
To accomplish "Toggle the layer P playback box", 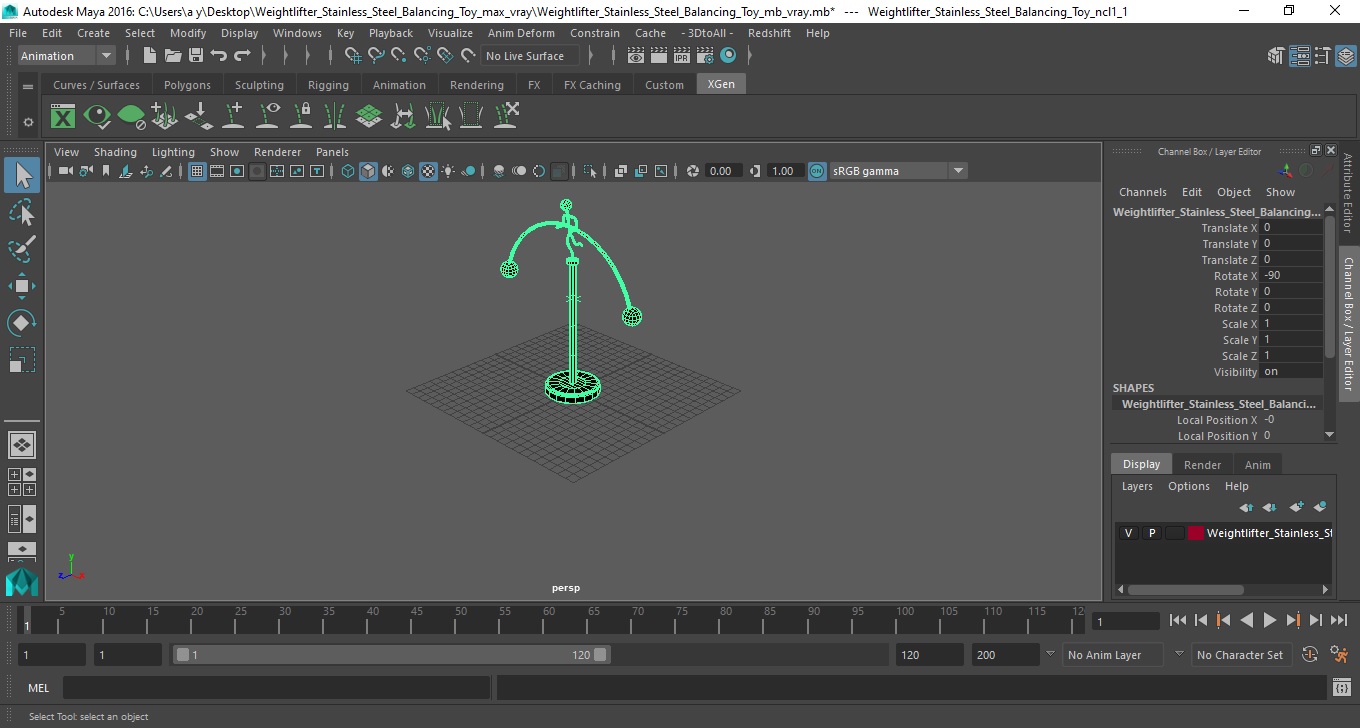I will (x=1151, y=533).
